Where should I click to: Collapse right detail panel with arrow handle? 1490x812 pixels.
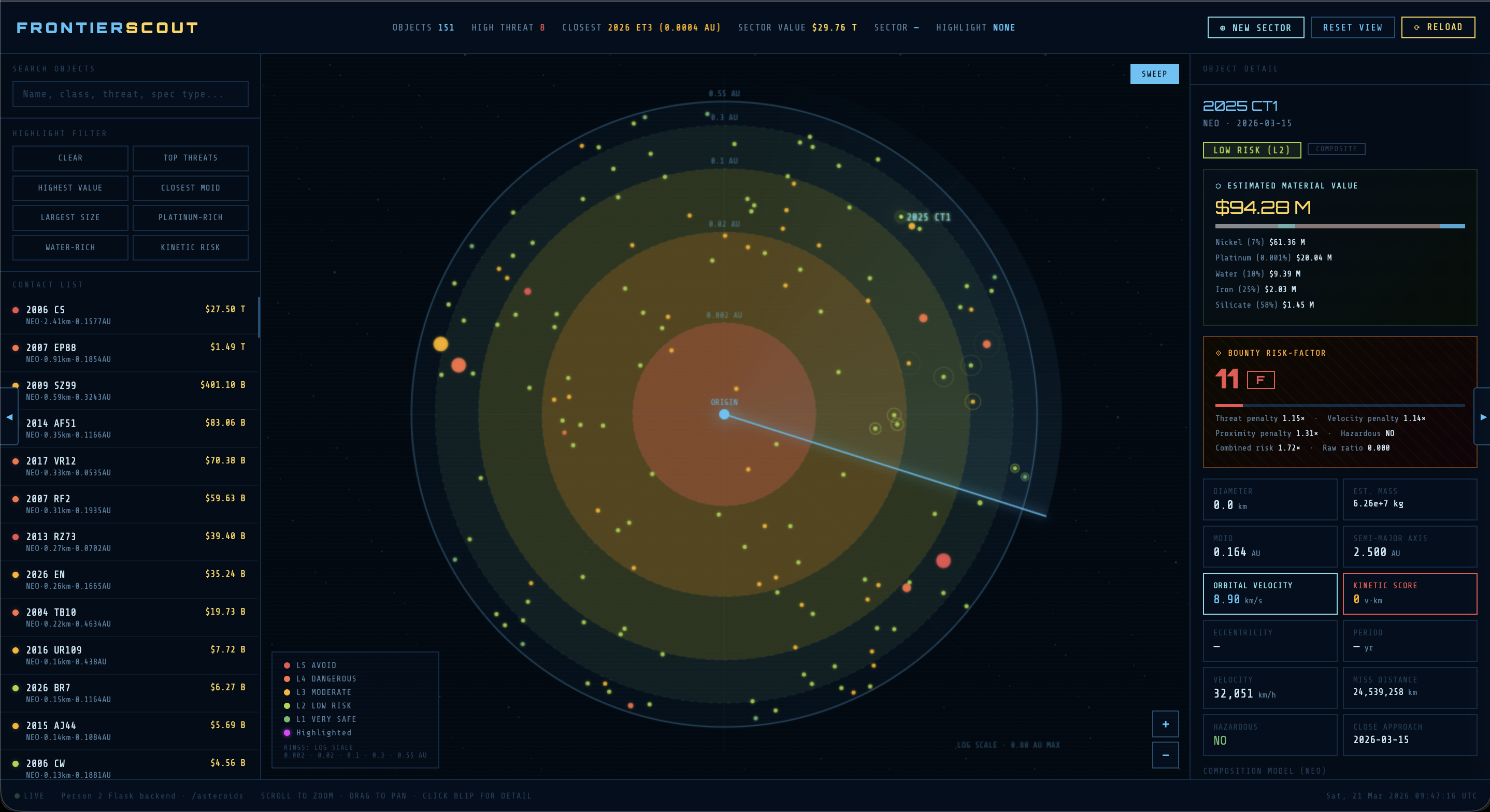tap(1482, 416)
